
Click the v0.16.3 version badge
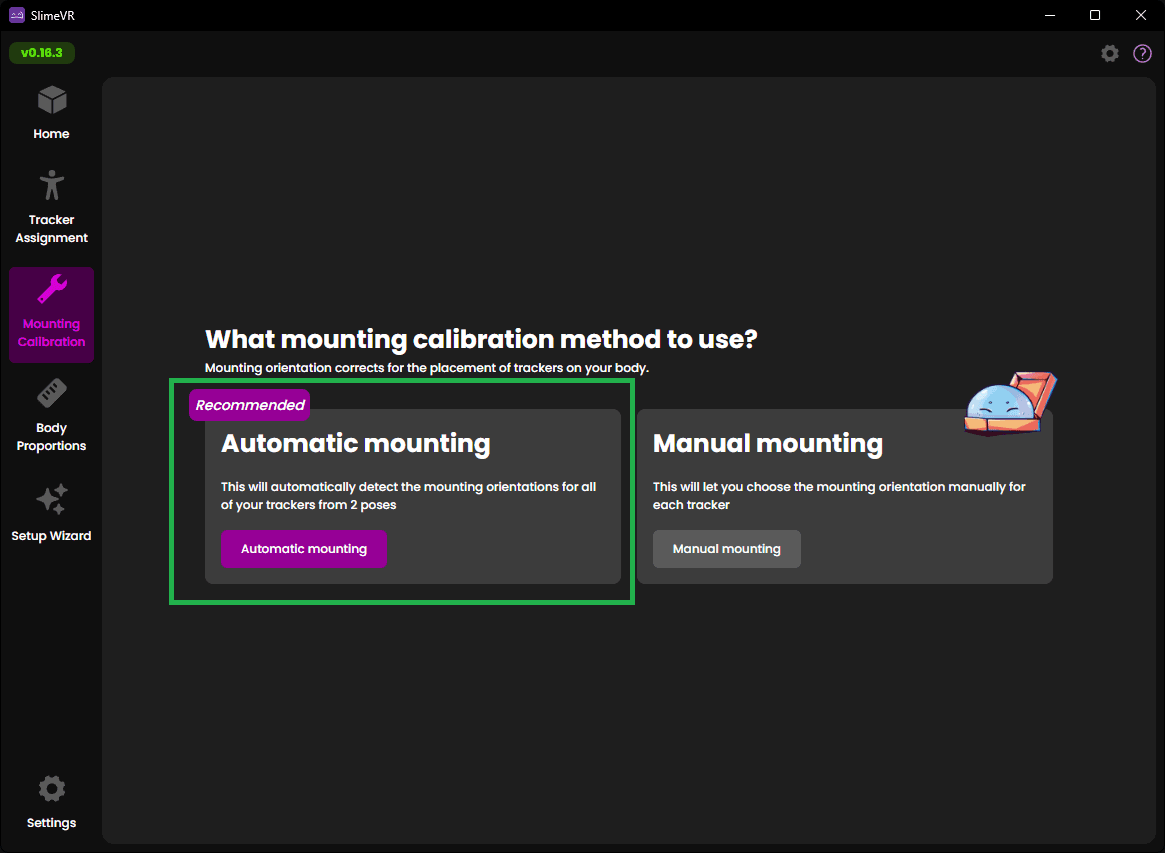[41, 52]
